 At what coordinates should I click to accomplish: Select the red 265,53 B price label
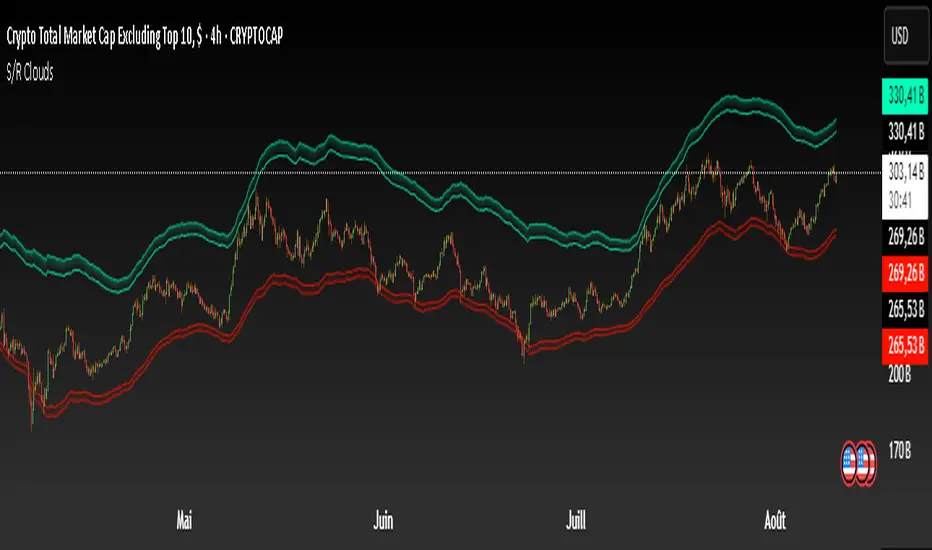(905, 345)
